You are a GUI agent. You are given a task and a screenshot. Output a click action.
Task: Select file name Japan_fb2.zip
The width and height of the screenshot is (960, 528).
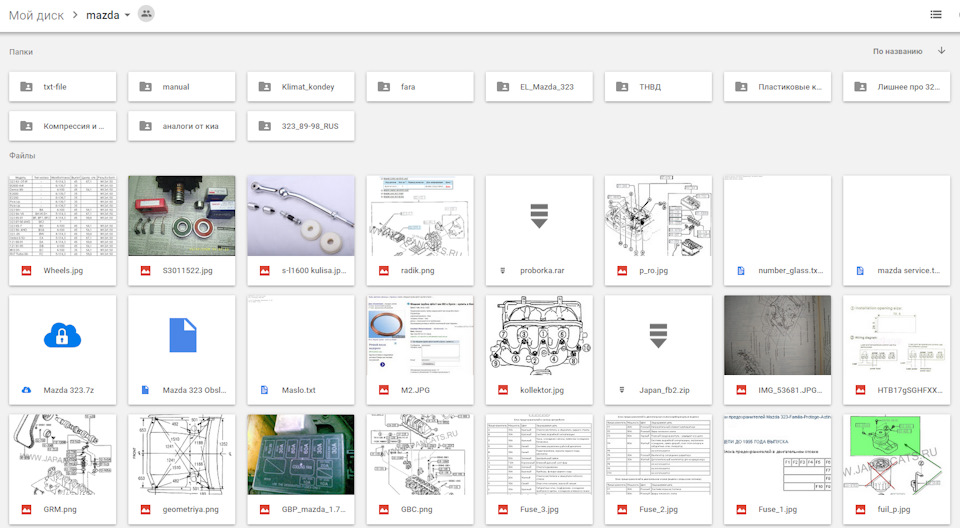pos(666,390)
